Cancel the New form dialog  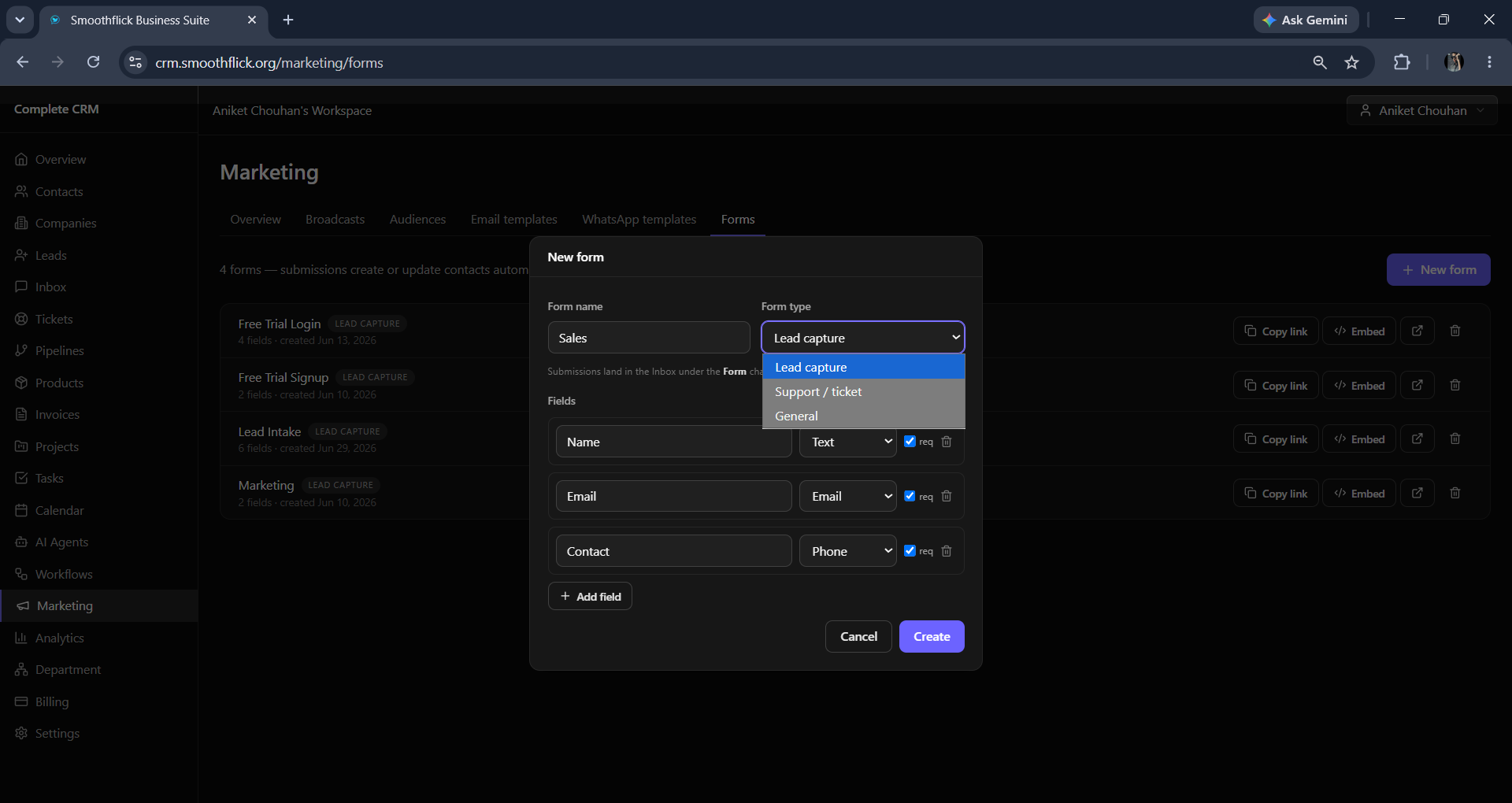tap(858, 636)
